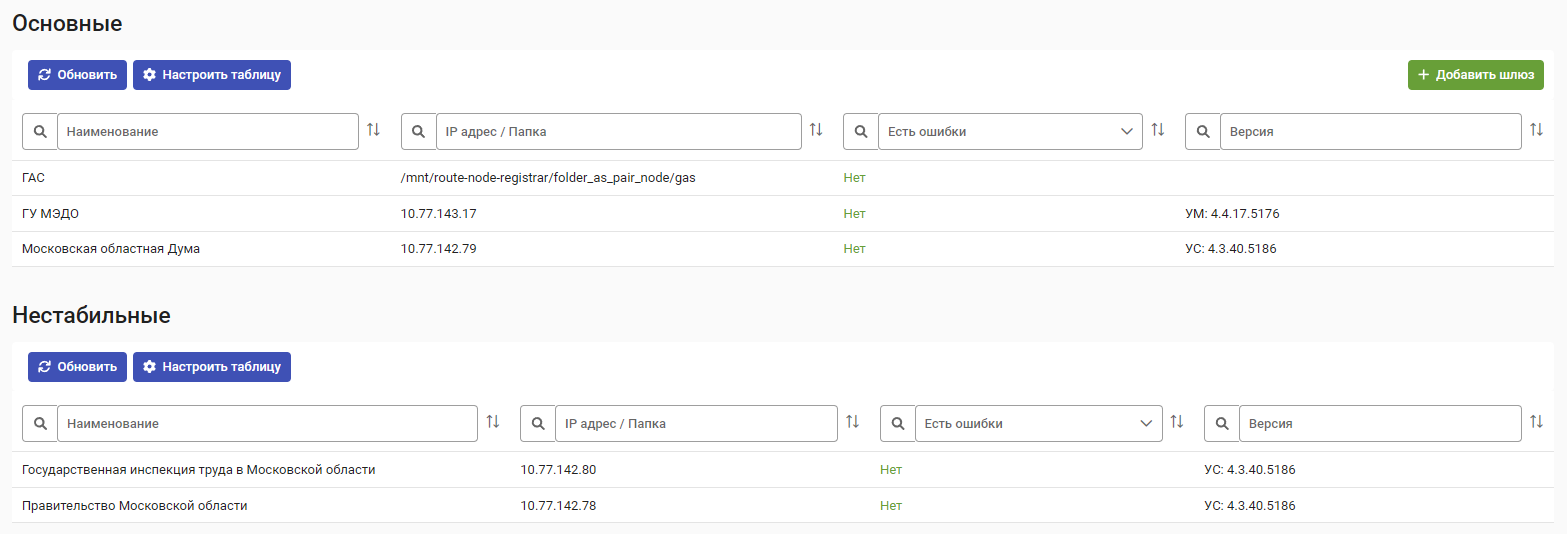Open Есть ошибки dropdown in Нестабильные table
This screenshot has height=534, width=1567.
[1038, 423]
